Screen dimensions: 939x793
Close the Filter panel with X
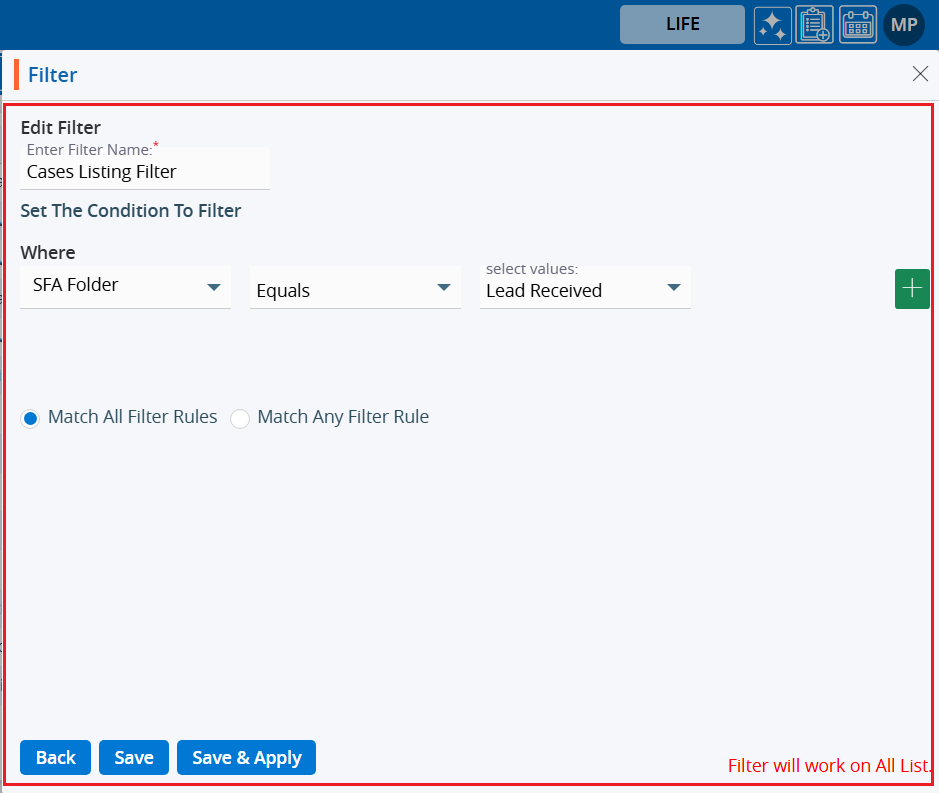click(x=920, y=73)
